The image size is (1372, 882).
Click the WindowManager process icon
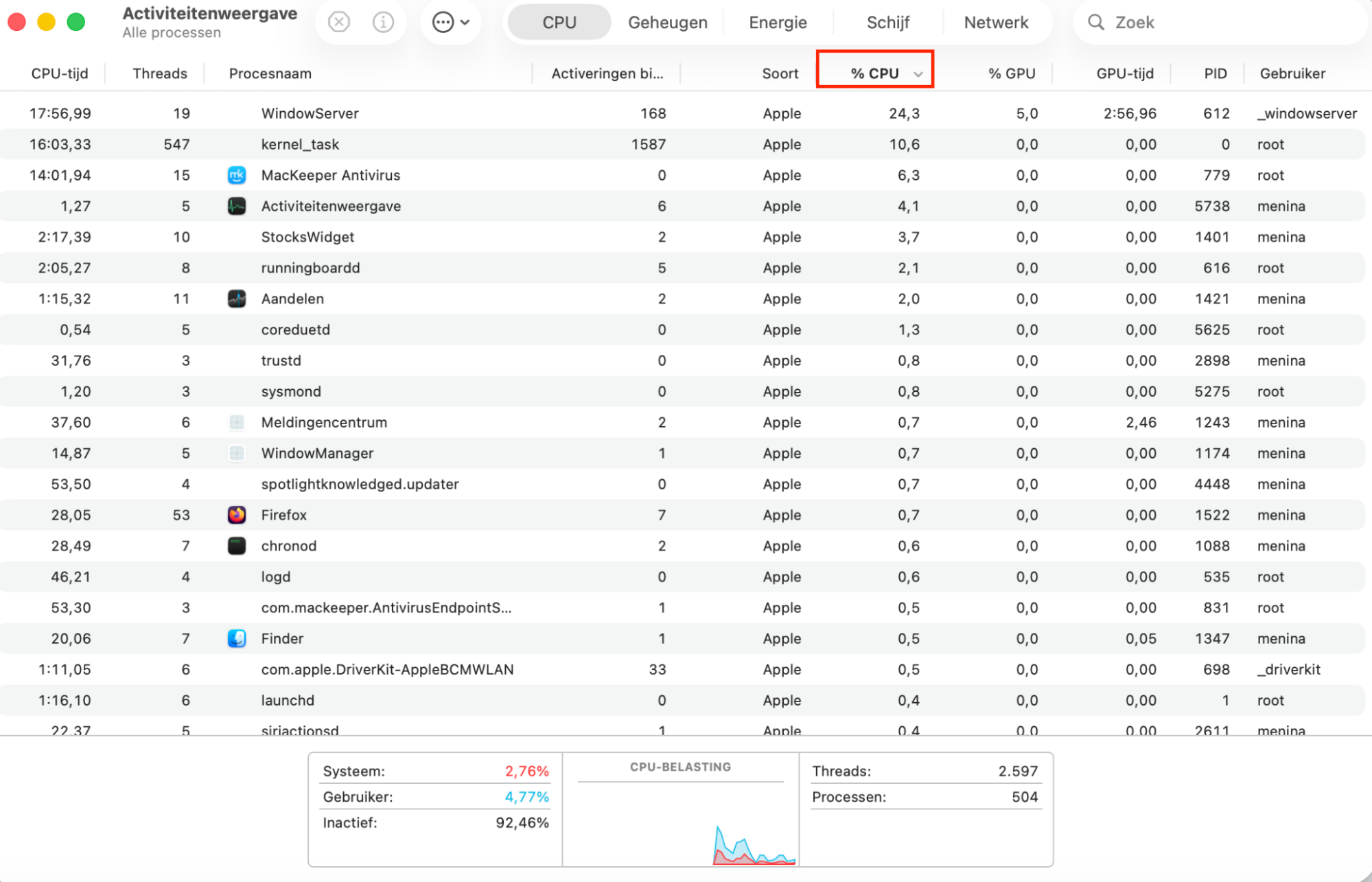point(237,453)
